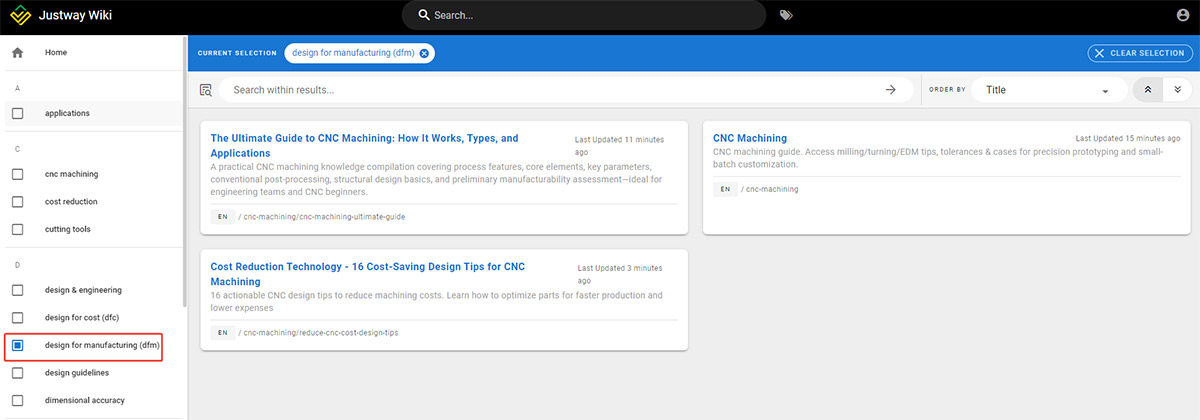Submit search within results arrow
Viewport: 1200px width, 420px height.
891,90
